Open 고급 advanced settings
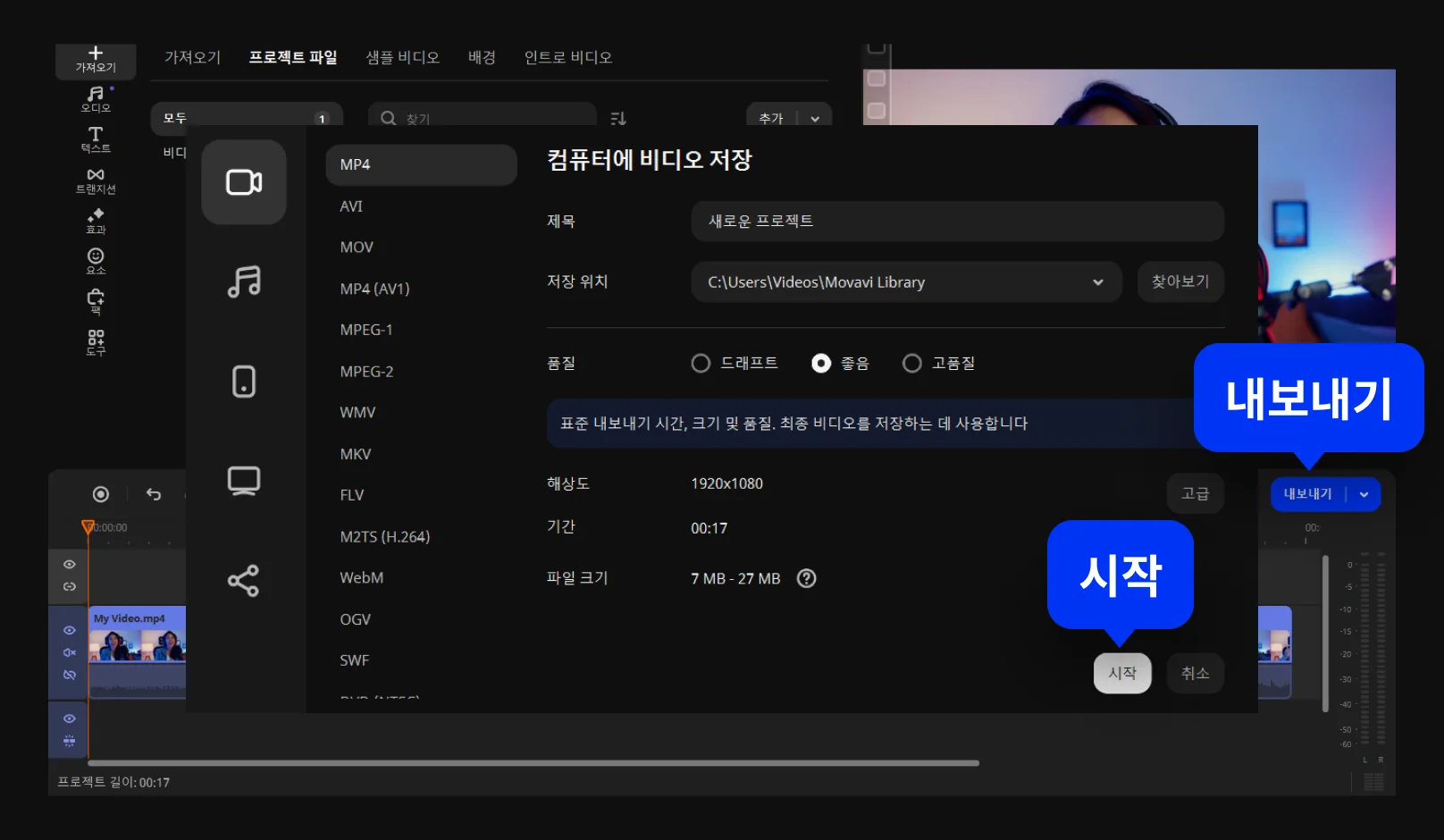The width and height of the screenshot is (1444, 840). click(x=1195, y=493)
